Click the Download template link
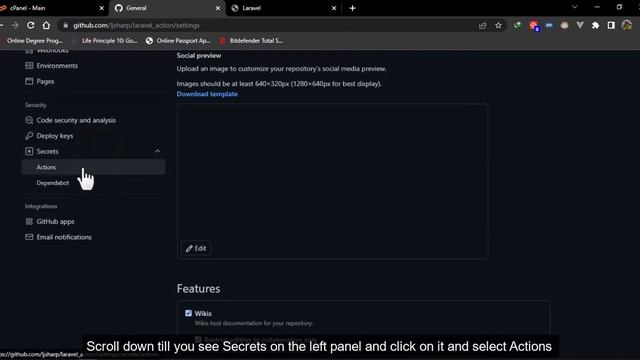The height and width of the screenshot is (360, 640). pos(207,94)
